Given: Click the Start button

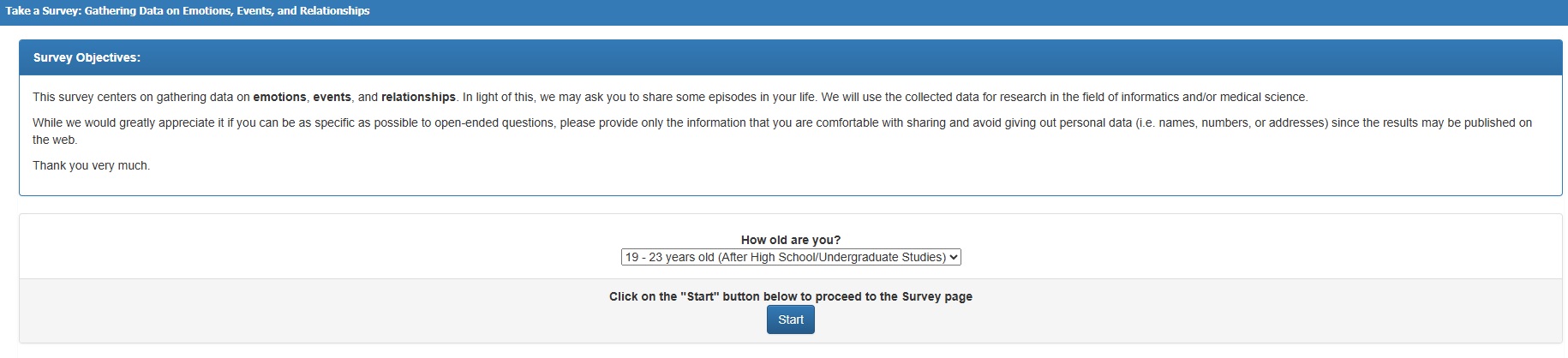Looking at the screenshot, I should point(791,319).
